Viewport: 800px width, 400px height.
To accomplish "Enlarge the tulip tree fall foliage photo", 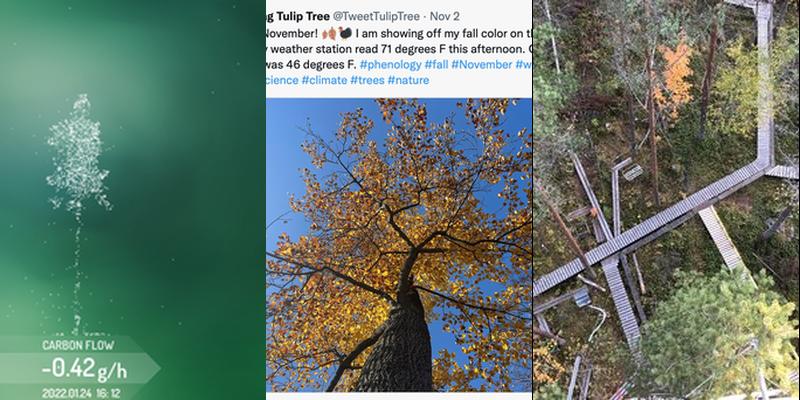I will tap(399, 245).
